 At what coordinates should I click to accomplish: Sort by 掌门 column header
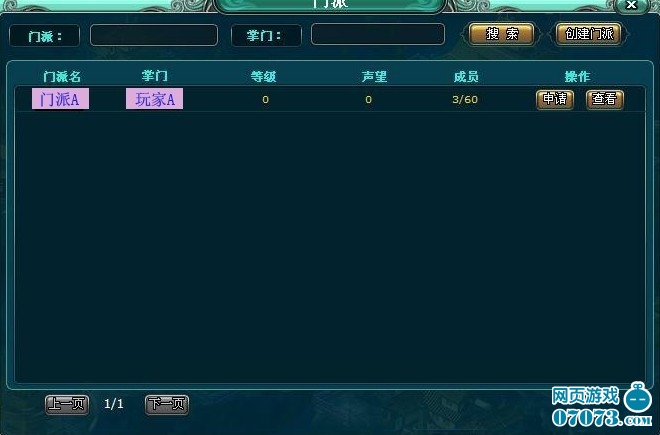click(x=154, y=76)
